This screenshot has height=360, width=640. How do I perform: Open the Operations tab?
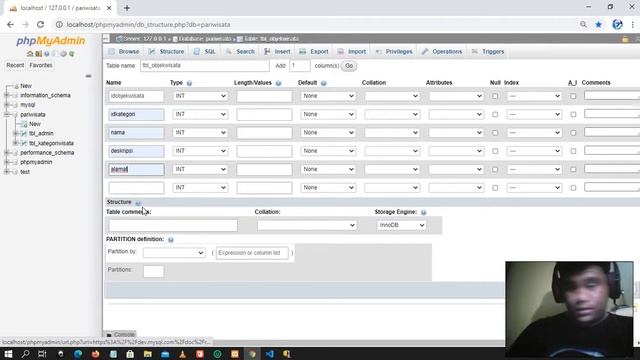[x=442, y=52]
